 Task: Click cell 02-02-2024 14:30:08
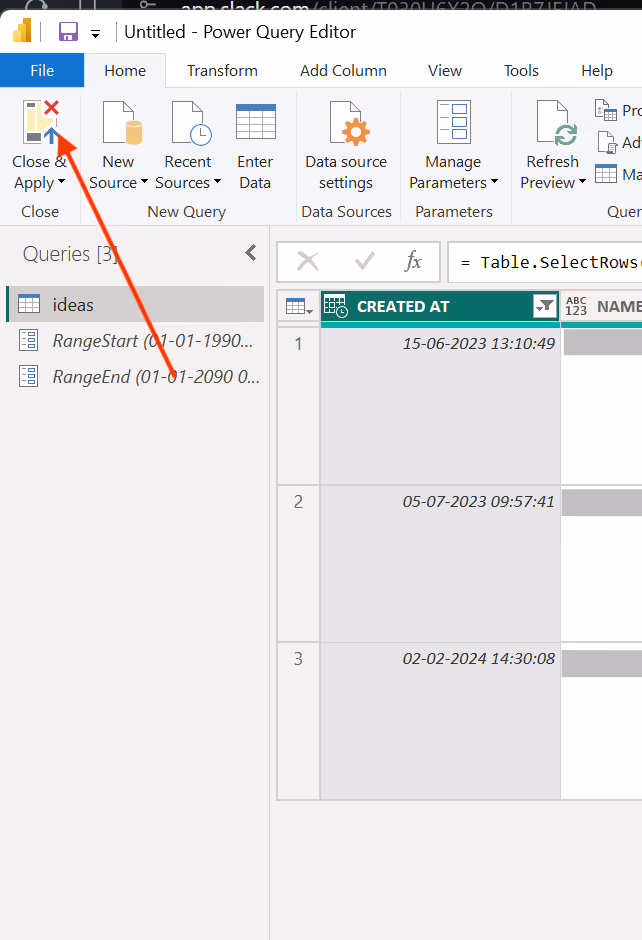[441, 721]
